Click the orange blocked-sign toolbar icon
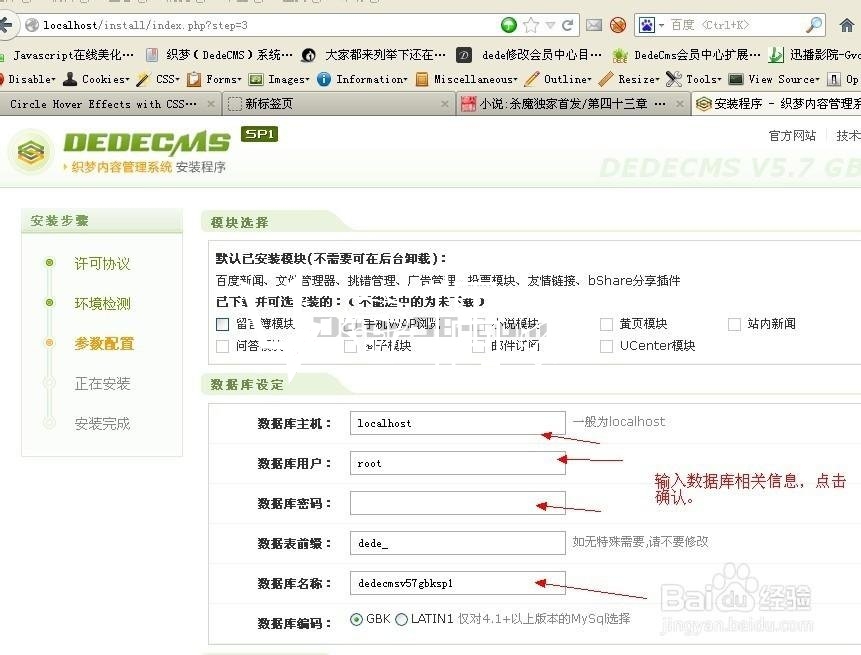The image size is (861, 655). (618, 25)
